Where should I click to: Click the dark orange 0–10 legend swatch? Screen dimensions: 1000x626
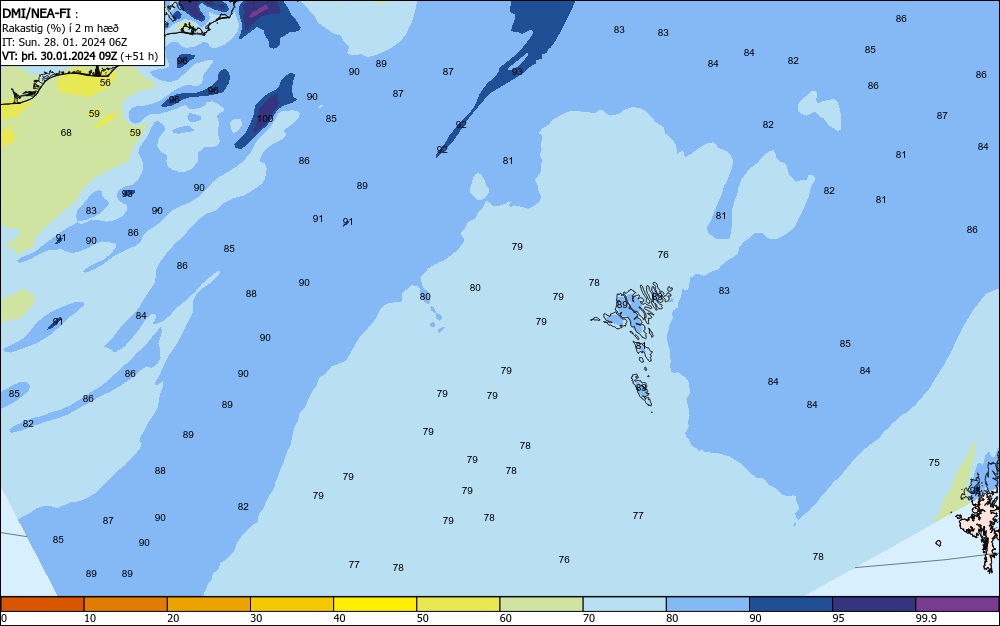(x=42, y=604)
